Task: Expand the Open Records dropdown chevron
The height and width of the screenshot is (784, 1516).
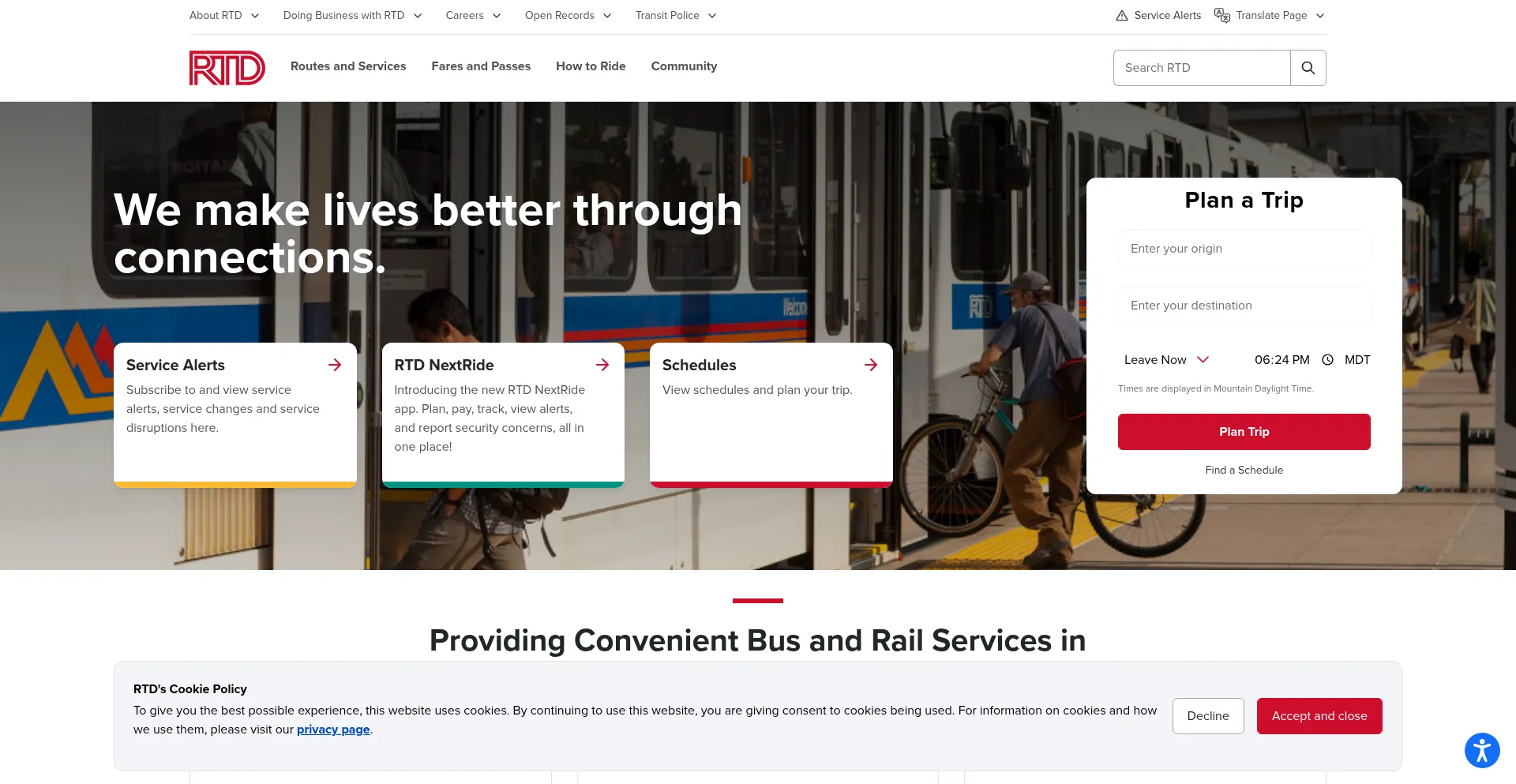Action: (x=607, y=16)
